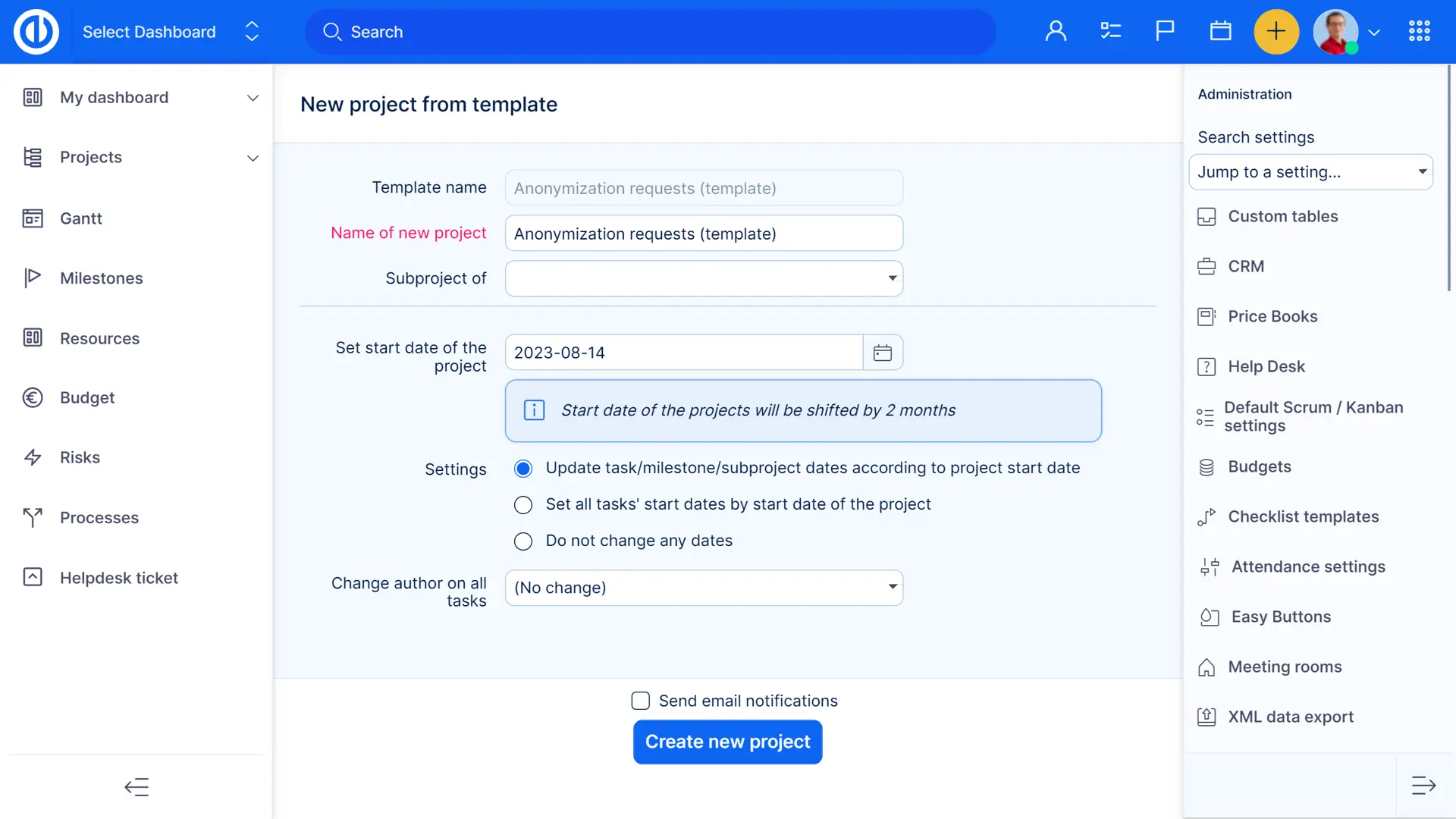Open the Subproject of dropdown
This screenshot has width=1456, height=819.
(704, 278)
